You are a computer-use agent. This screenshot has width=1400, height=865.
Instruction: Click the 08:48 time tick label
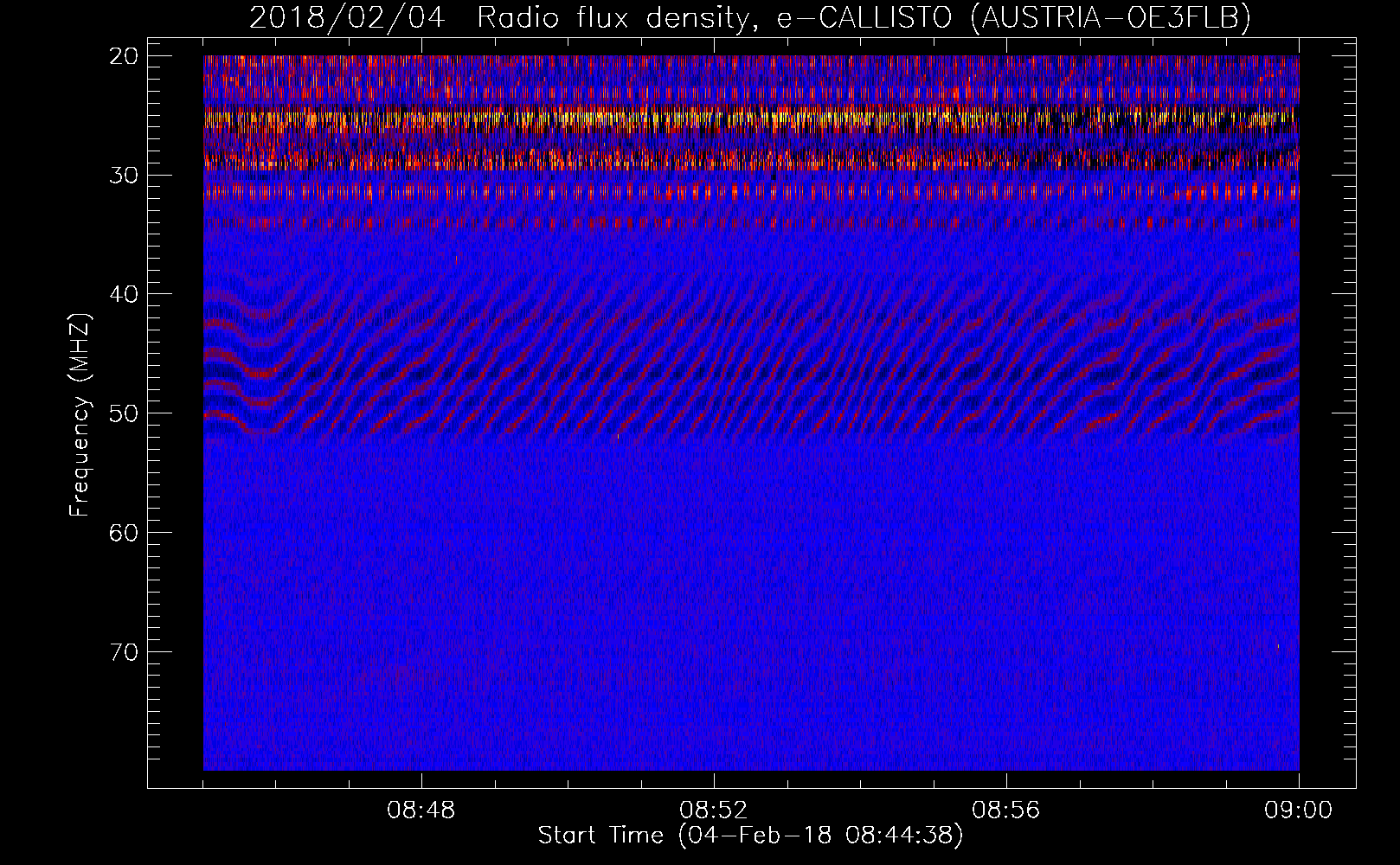421,811
